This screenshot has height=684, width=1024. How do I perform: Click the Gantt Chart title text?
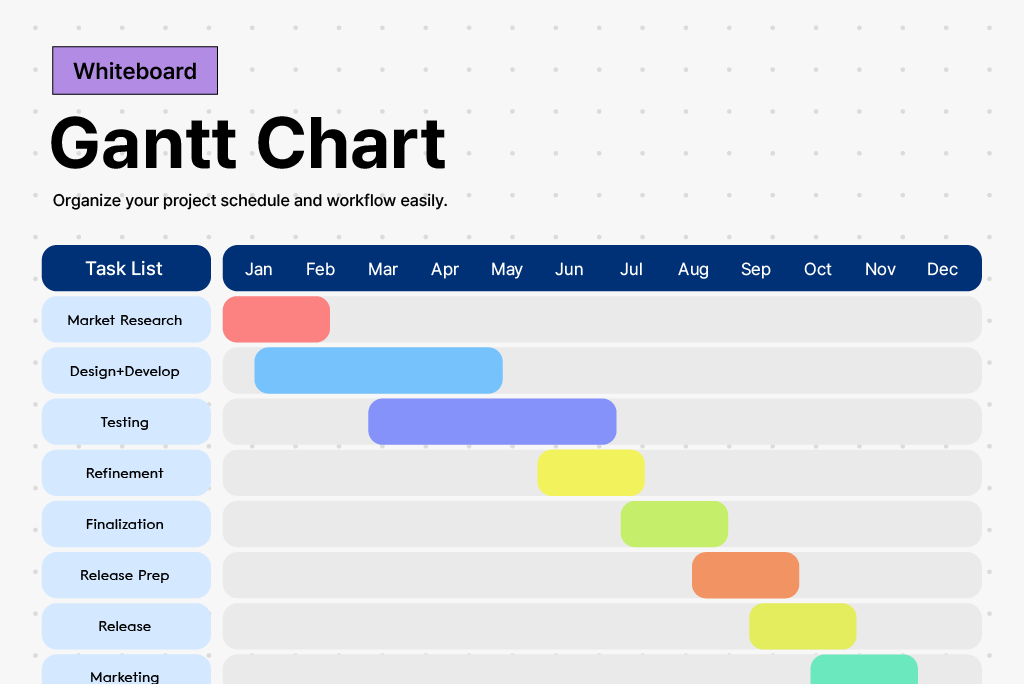(248, 144)
